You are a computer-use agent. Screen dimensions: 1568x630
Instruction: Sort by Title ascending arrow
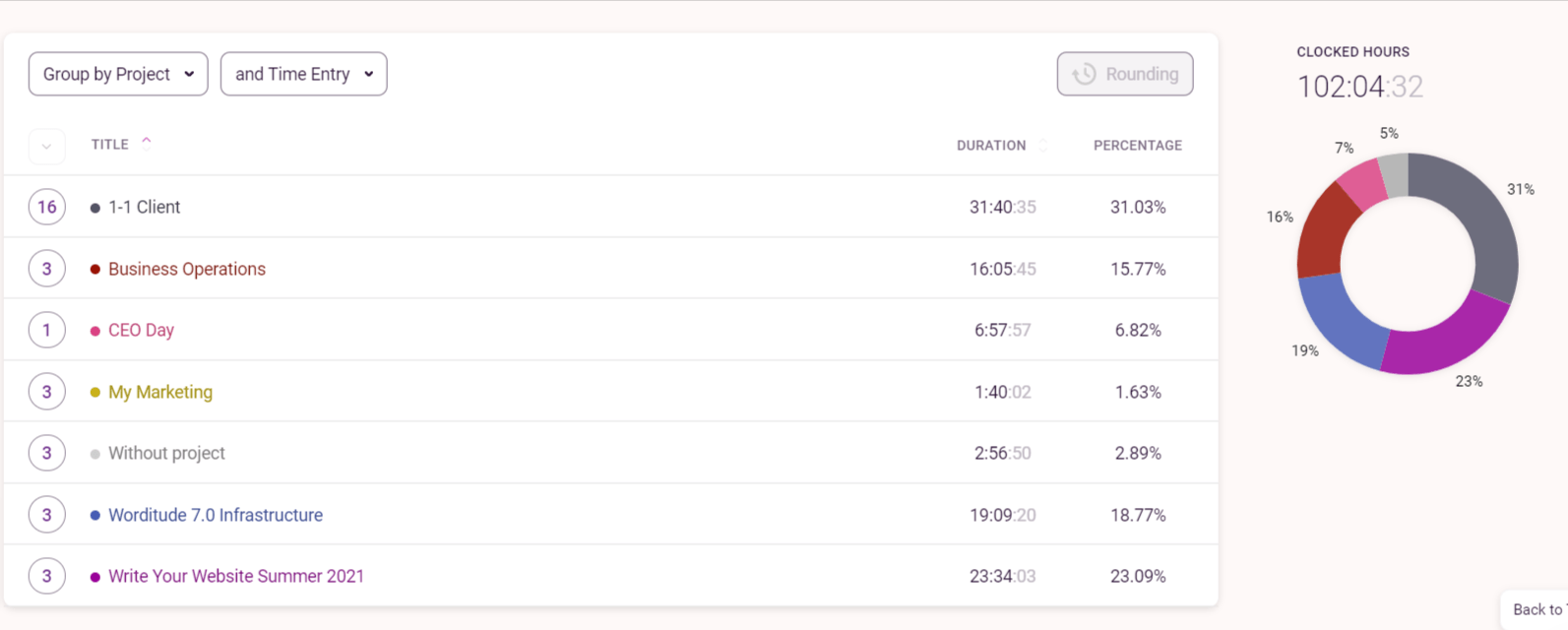[x=147, y=142]
